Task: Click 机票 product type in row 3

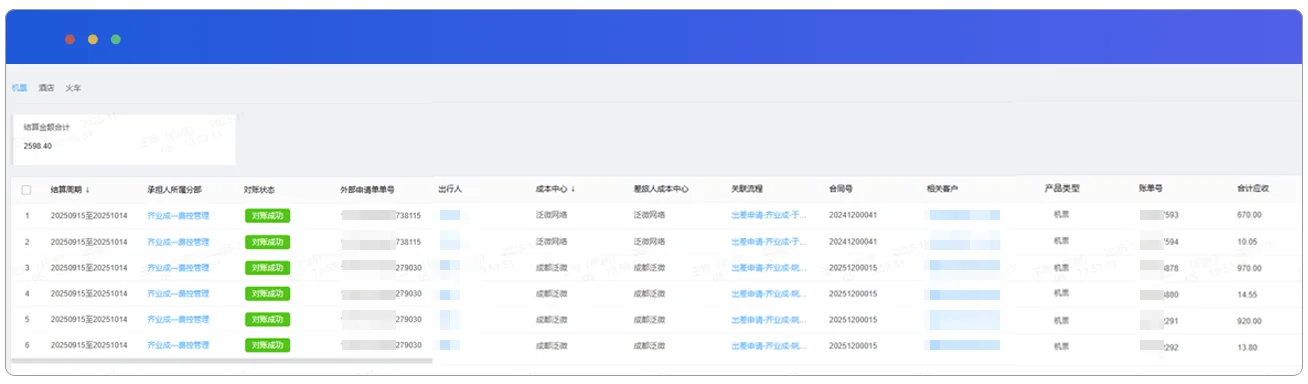Action: pyautogui.click(x=1062, y=268)
